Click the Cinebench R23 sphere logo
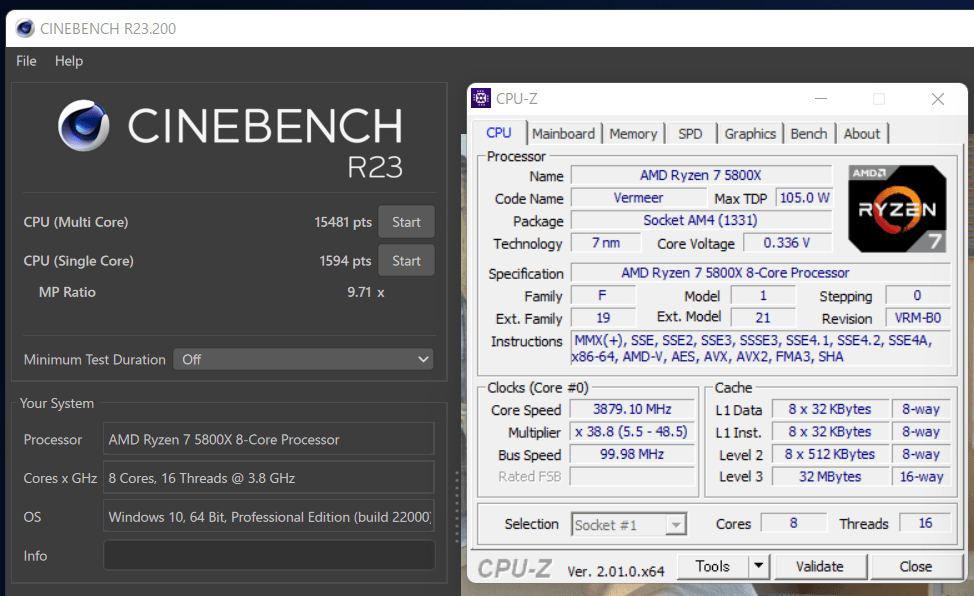Image resolution: width=974 pixels, height=596 pixels. [84, 125]
